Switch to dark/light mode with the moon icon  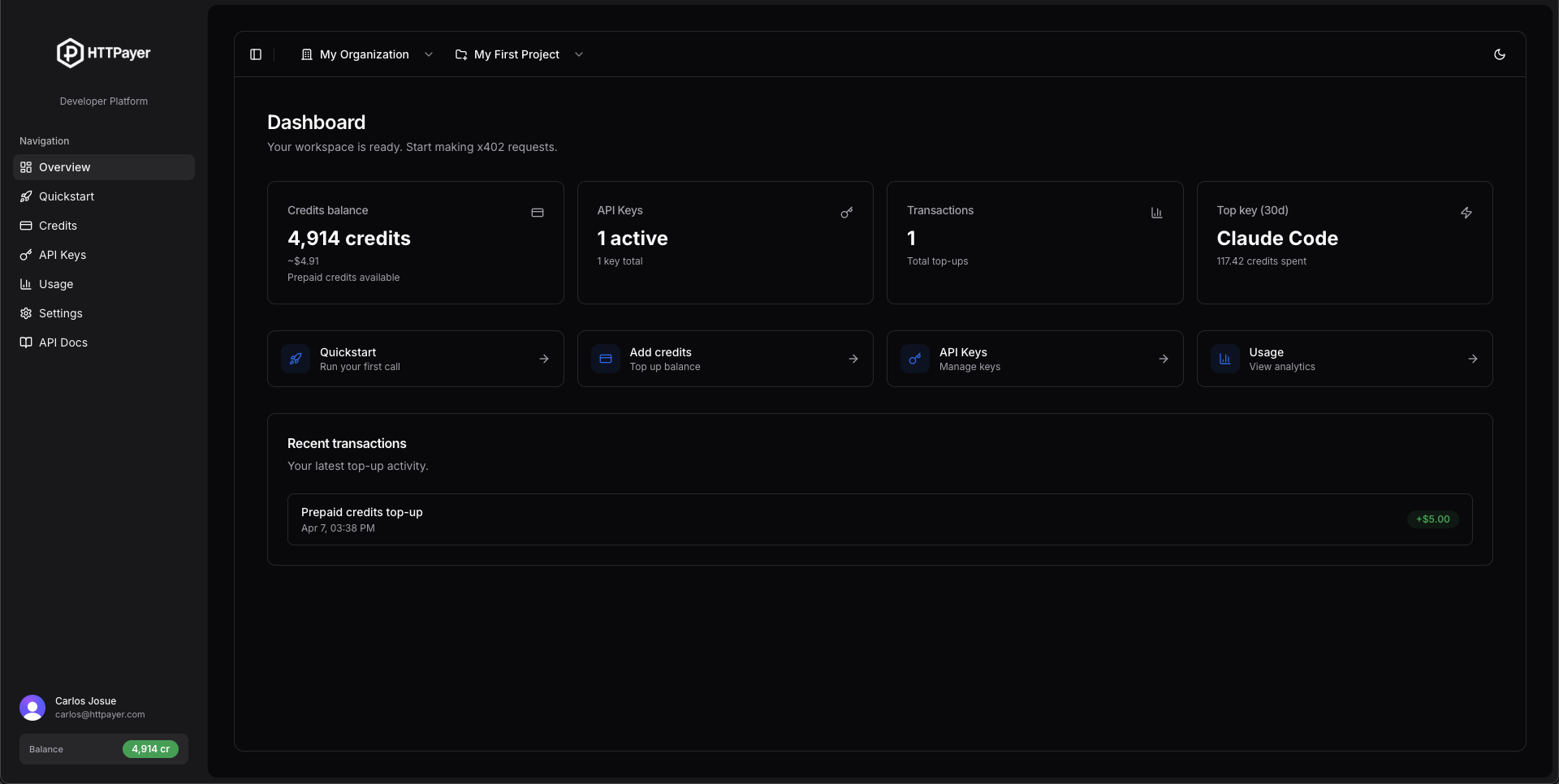[1501, 54]
